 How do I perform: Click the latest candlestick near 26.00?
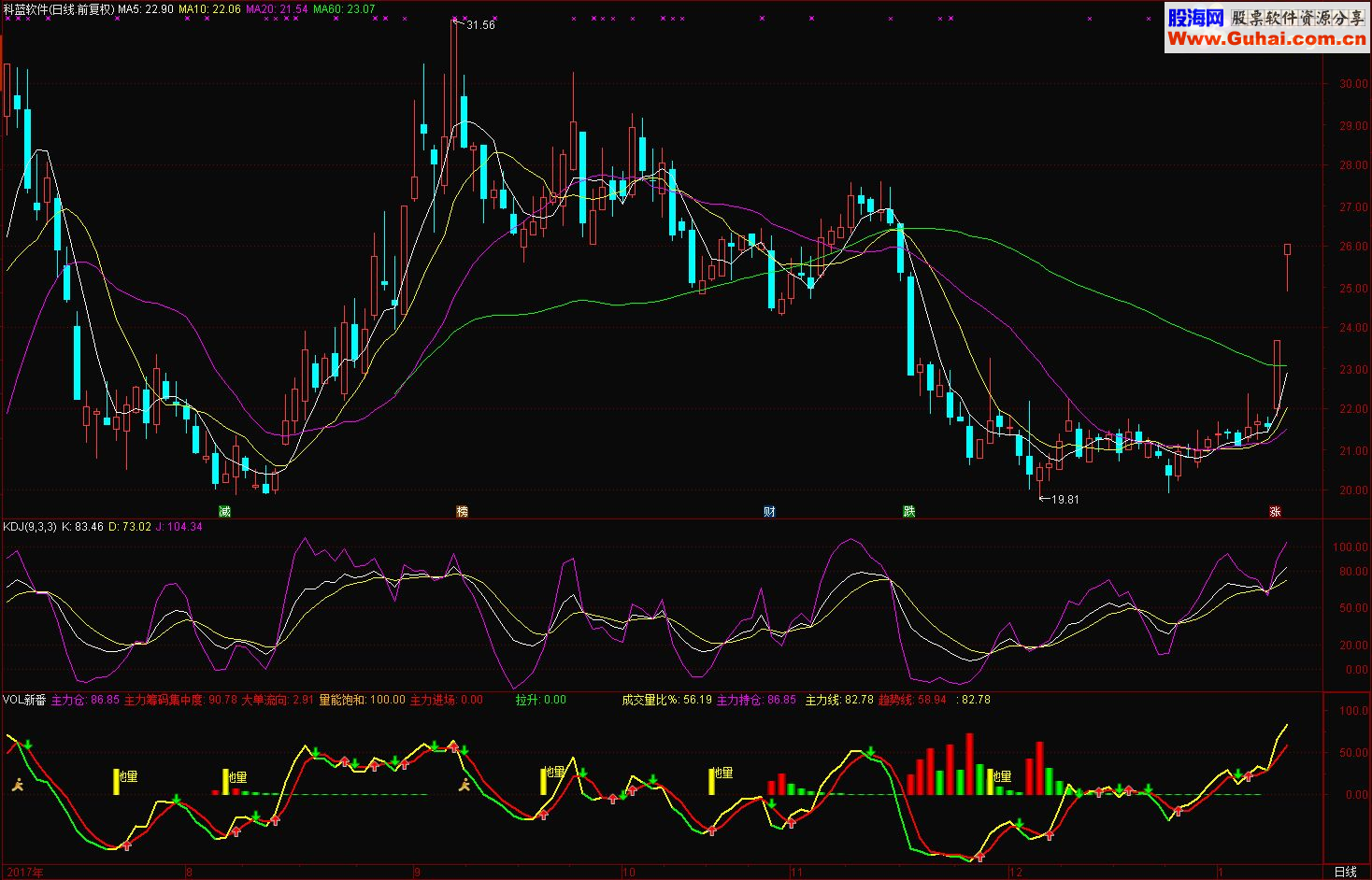pos(1287,266)
